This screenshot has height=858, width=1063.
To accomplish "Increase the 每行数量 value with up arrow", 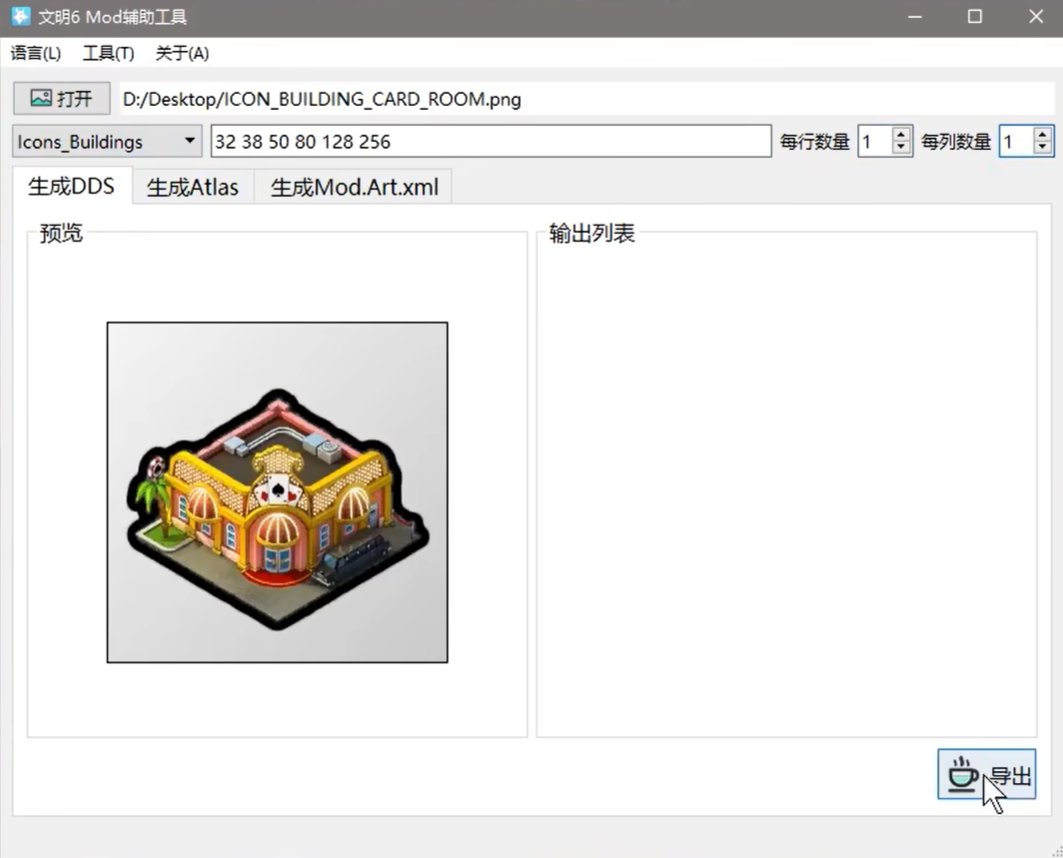I will [x=901, y=135].
